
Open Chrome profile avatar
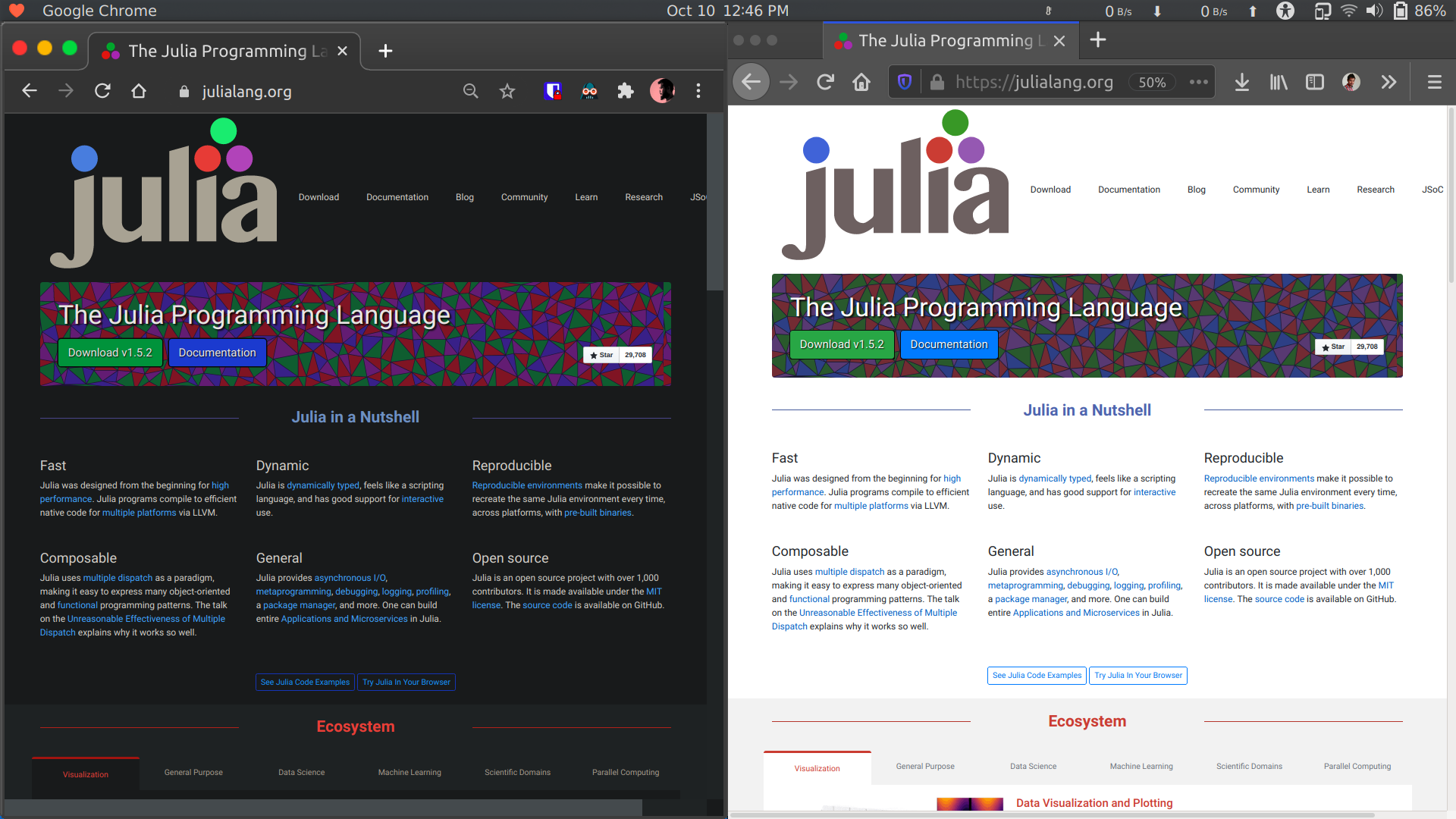tap(662, 91)
